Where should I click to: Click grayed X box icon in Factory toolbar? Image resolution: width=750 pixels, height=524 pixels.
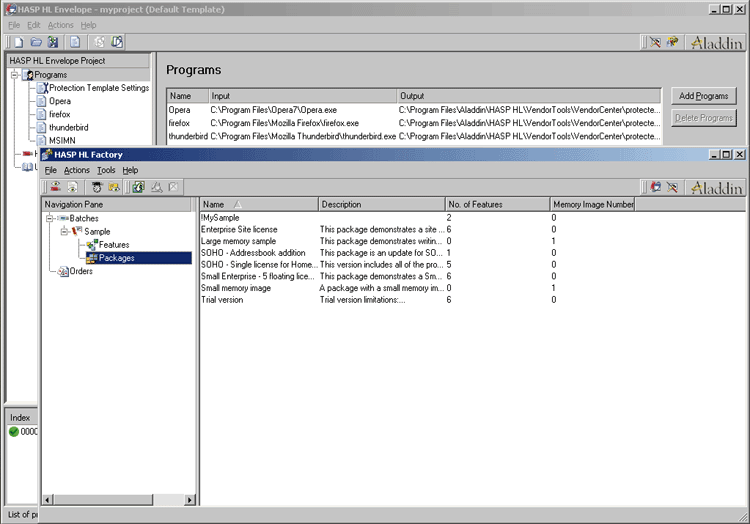(x=173, y=187)
